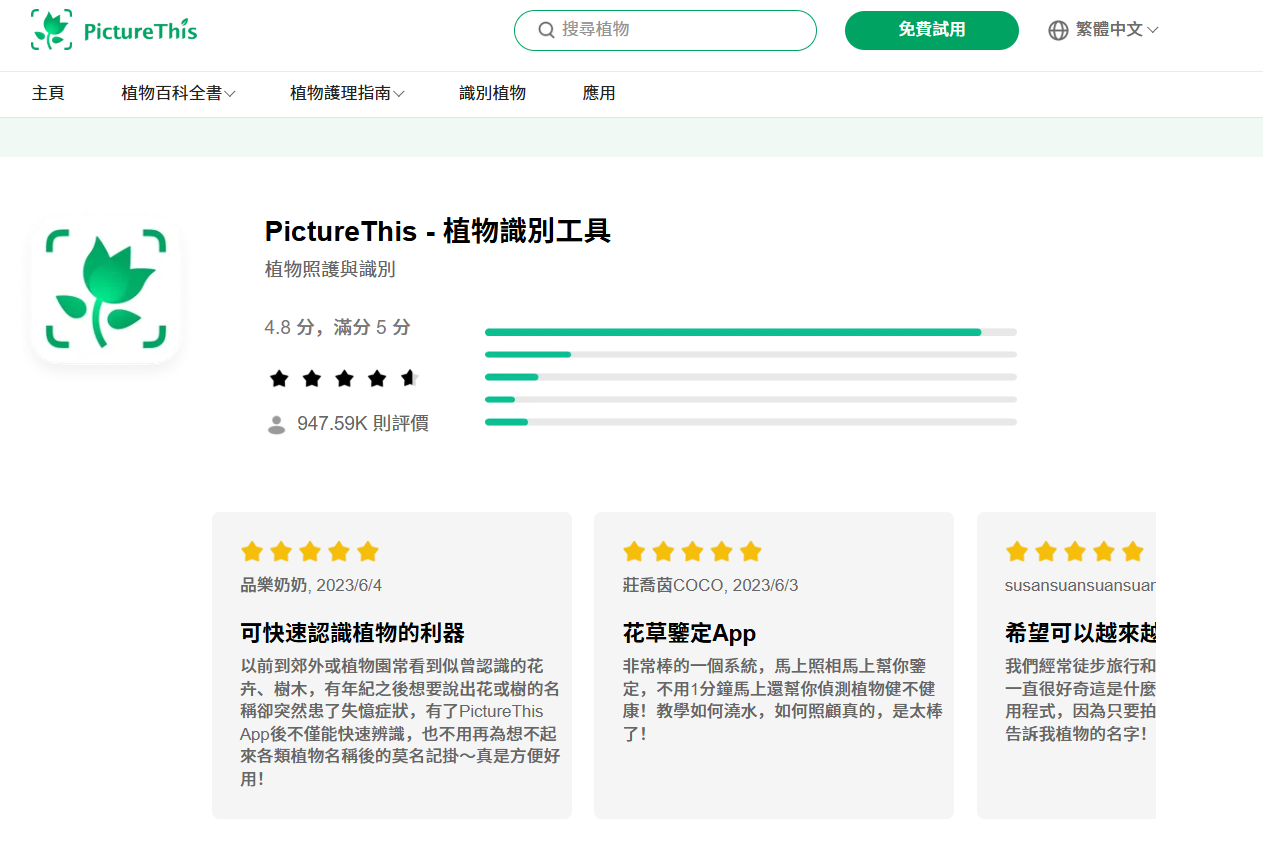
Task: Click the 免費試用 button
Action: pos(932,30)
